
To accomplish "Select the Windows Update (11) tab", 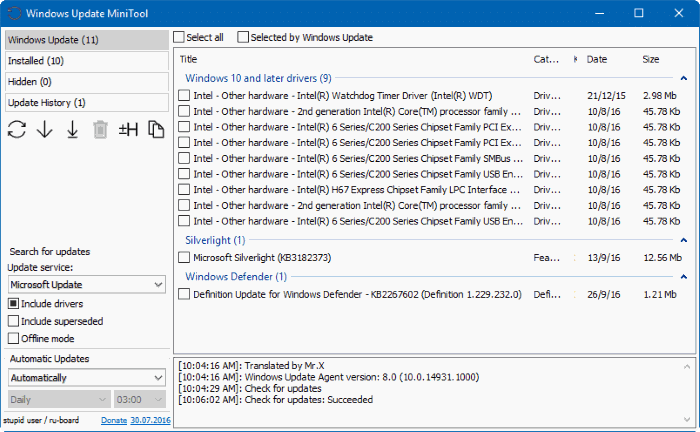I will point(87,40).
